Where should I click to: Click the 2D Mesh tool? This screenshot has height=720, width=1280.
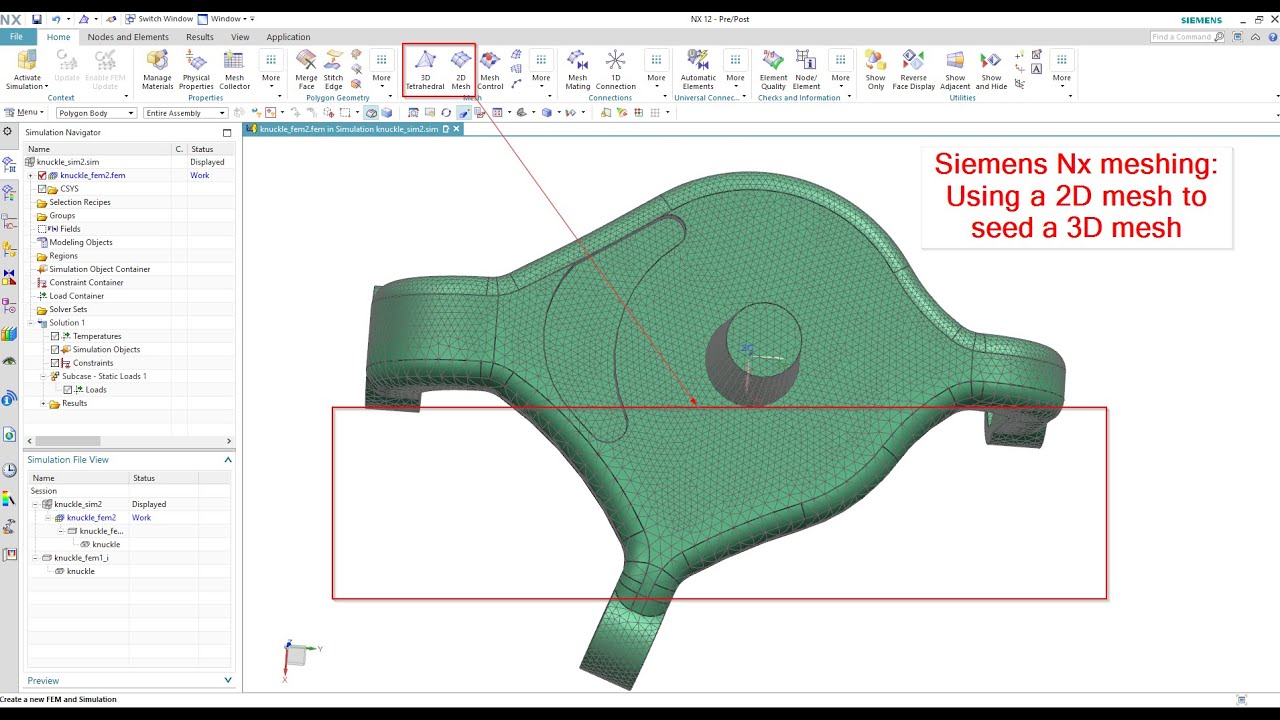tap(461, 69)
